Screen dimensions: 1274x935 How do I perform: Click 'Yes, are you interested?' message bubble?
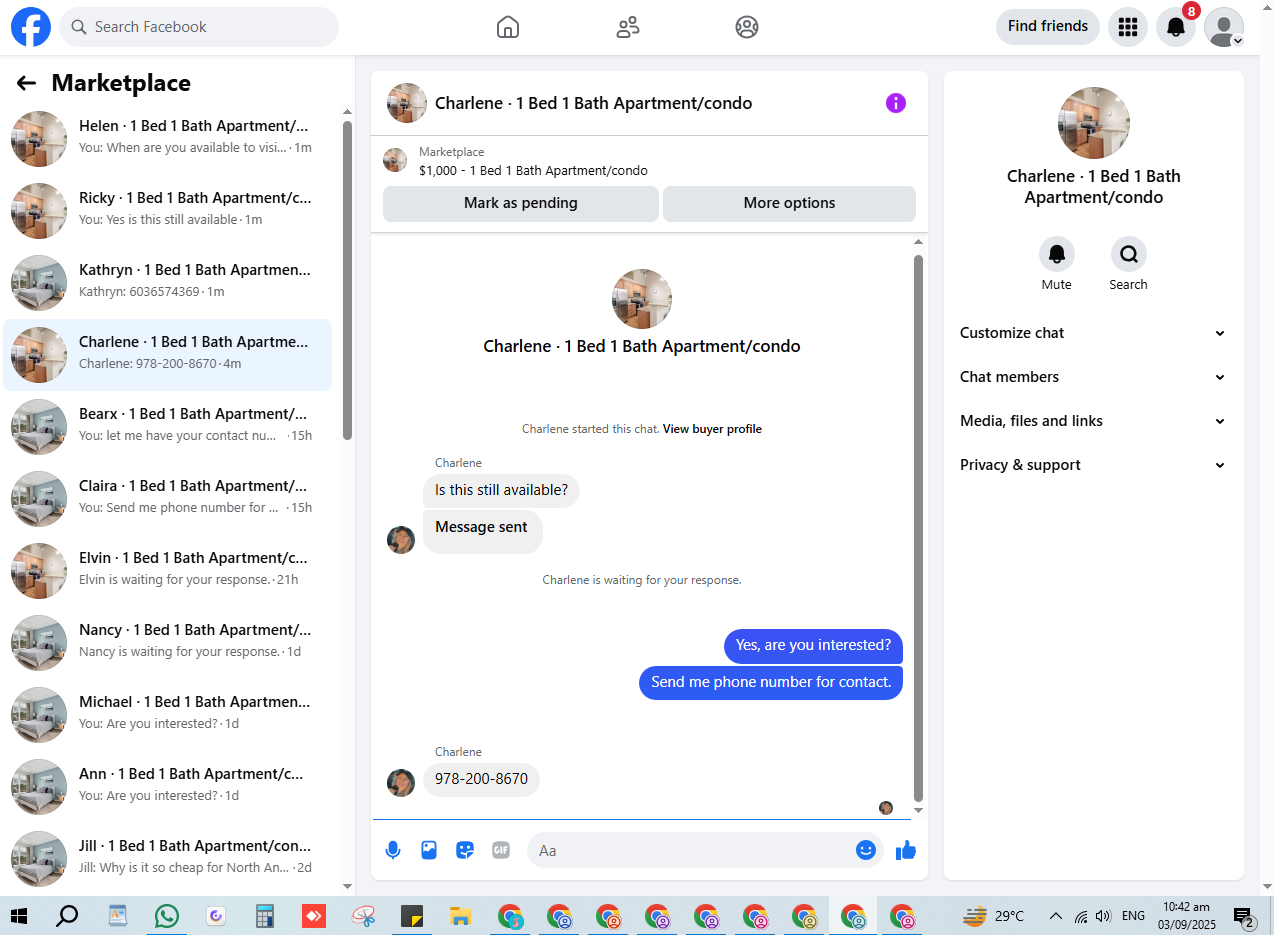pyautogui.click(x=813, y=646)
